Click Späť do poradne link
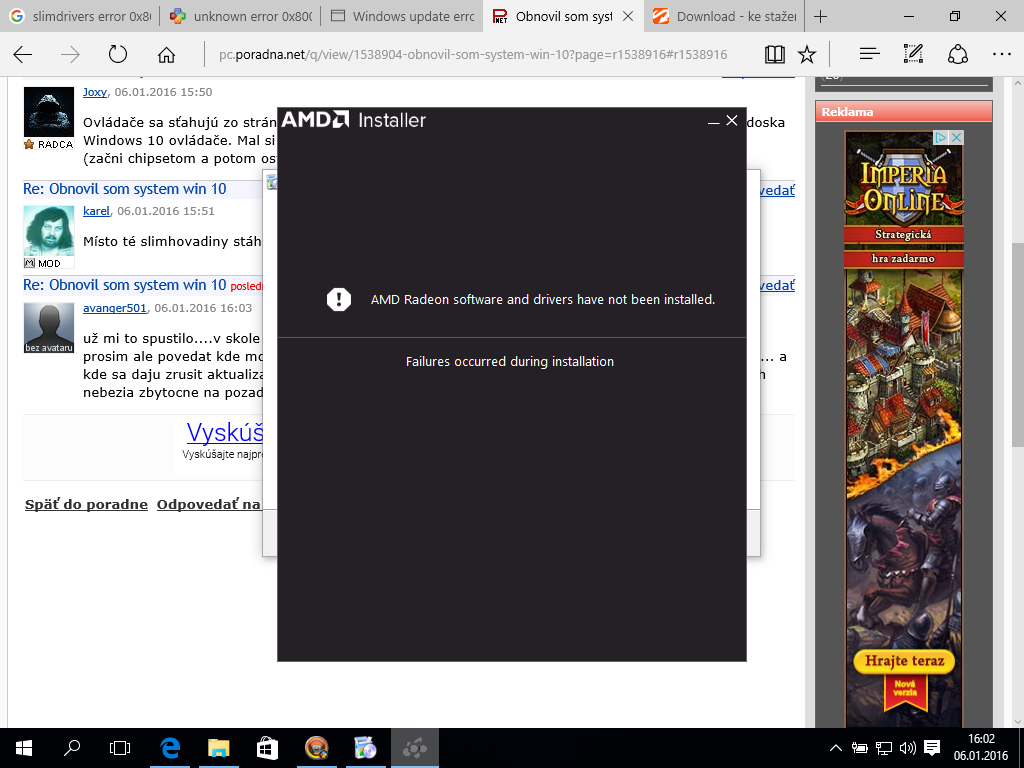 (86, 504)
